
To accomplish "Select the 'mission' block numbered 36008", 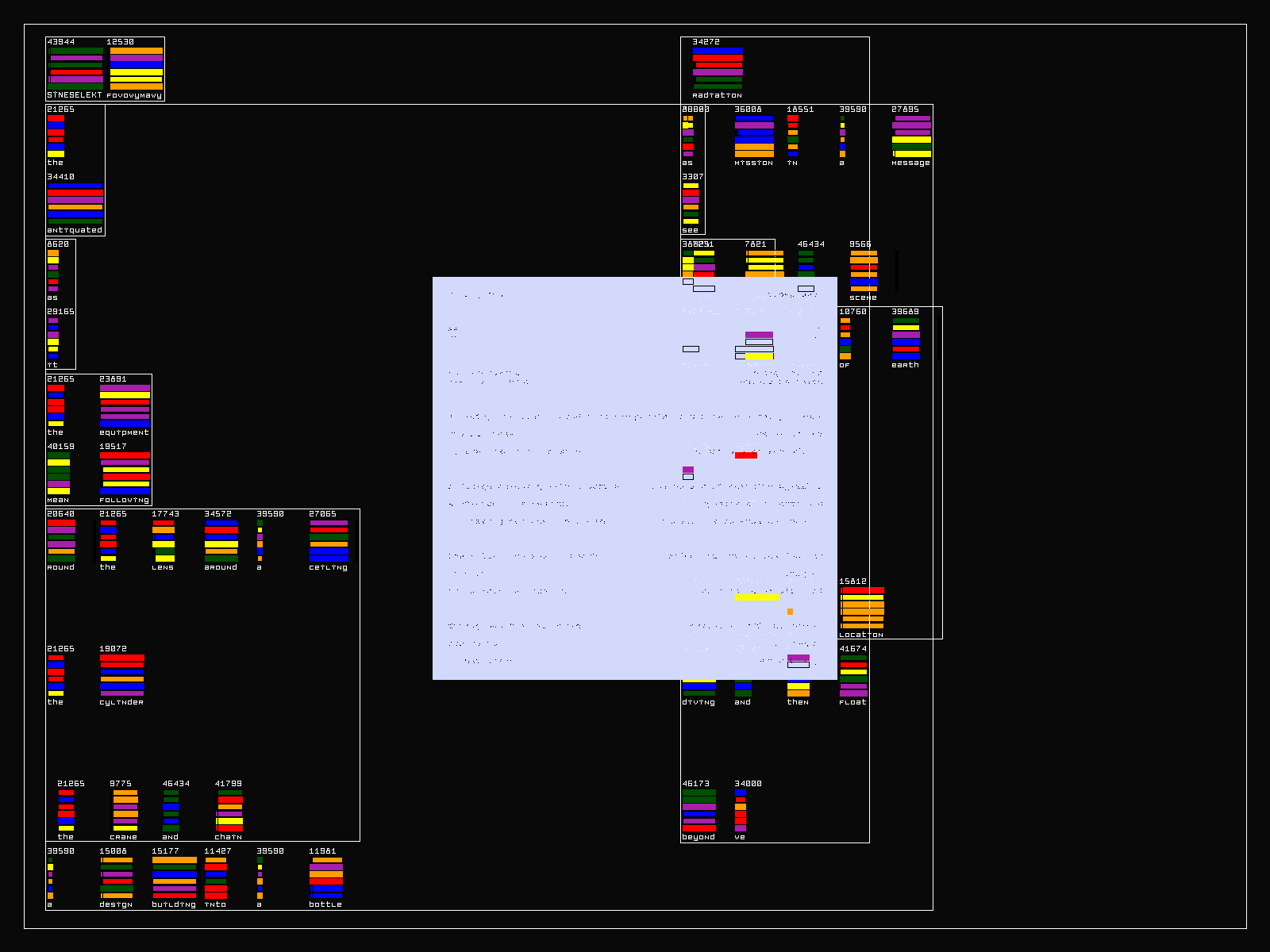I will 754,136.
